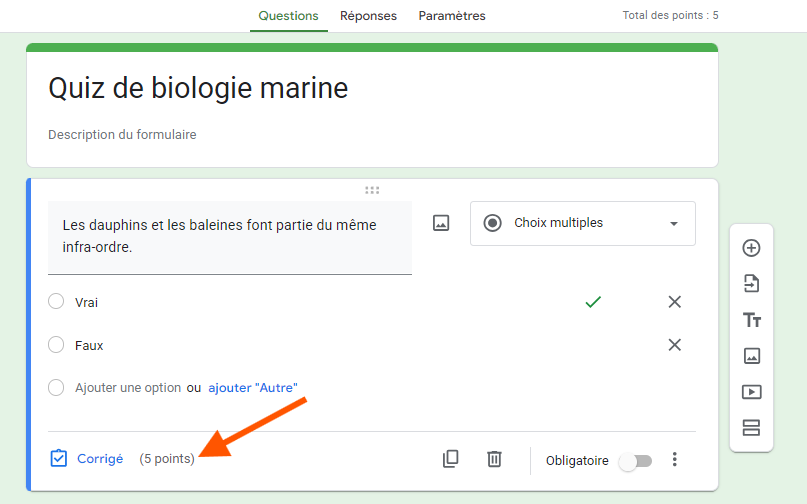Open the question's three-dot more options menu
The image size is (807, 504).
(x=674, y=459)
